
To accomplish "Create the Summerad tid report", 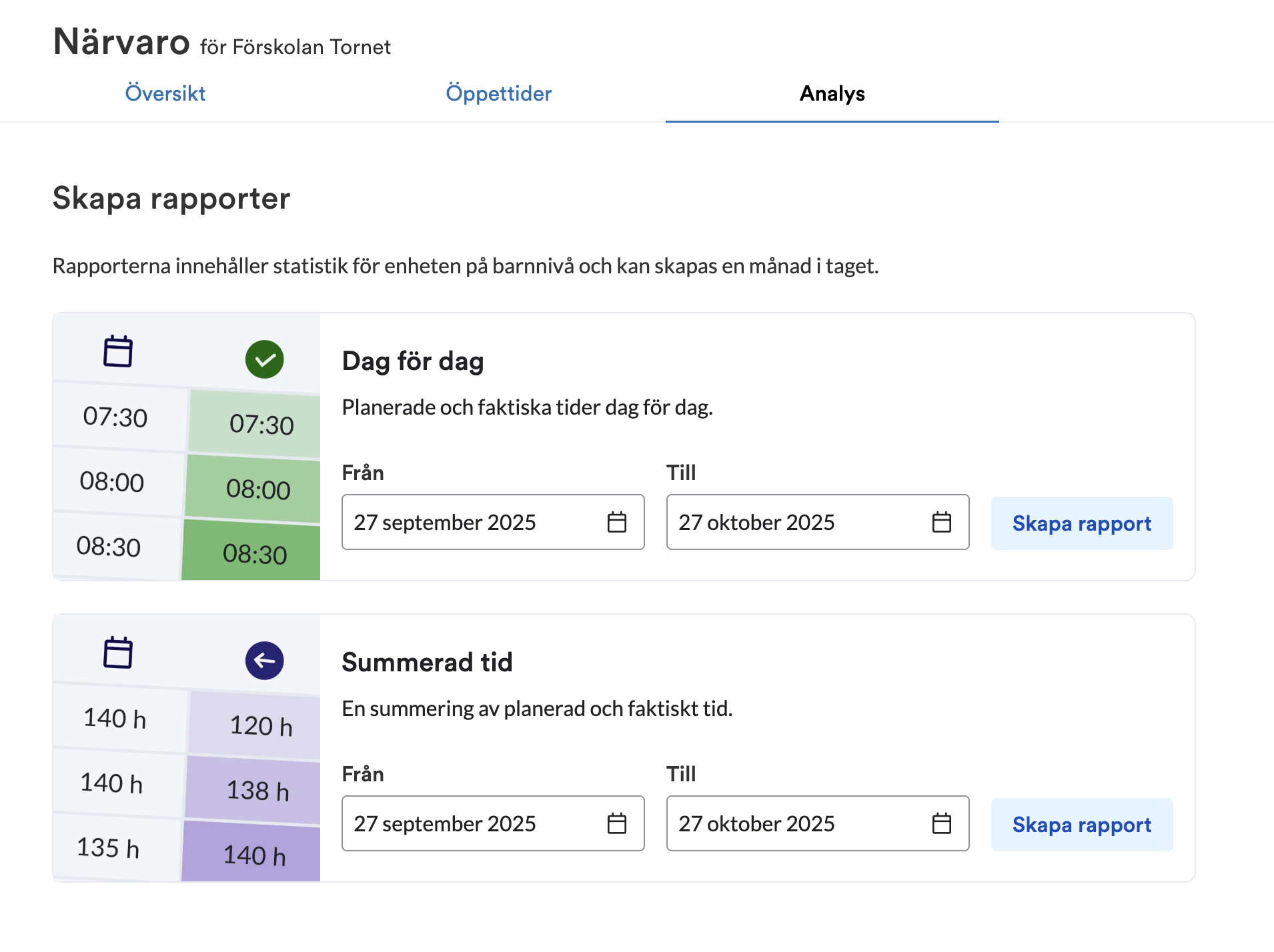I will click(x=1081, y=825).
